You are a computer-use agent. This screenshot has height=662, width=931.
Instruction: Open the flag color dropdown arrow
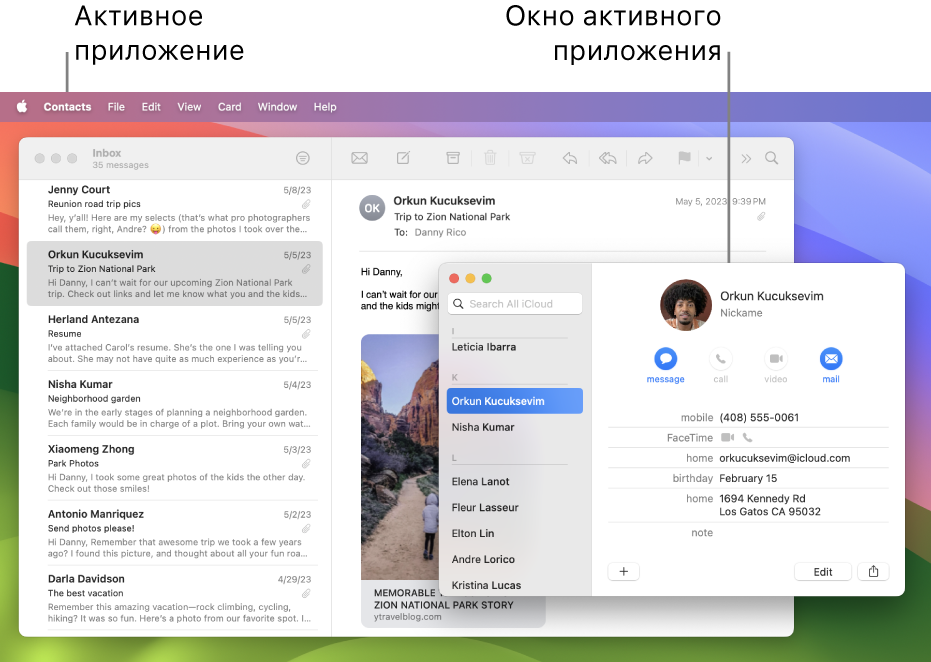[x=709, y=158]
